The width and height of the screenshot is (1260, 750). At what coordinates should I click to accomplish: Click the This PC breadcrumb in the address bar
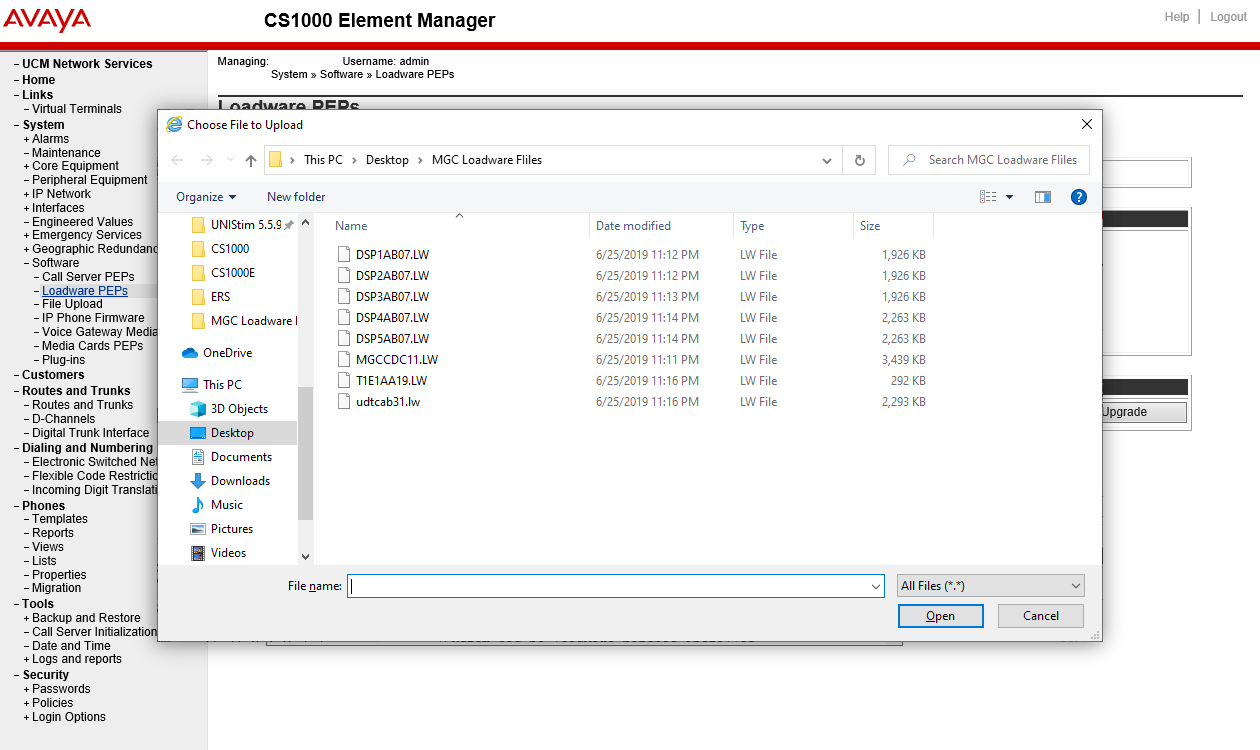click(323, 160)
